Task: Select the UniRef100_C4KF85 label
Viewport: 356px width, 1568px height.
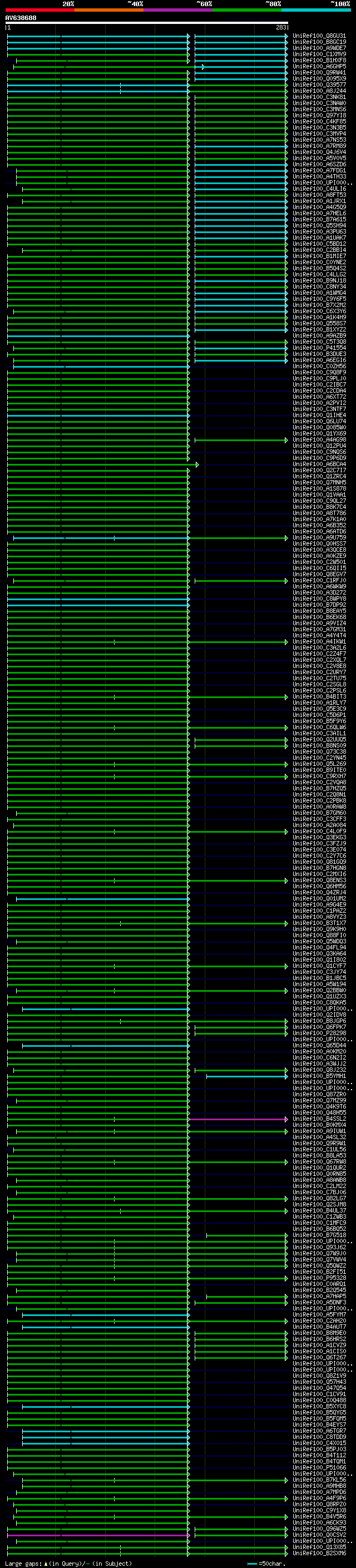Action: click(319, 122)
